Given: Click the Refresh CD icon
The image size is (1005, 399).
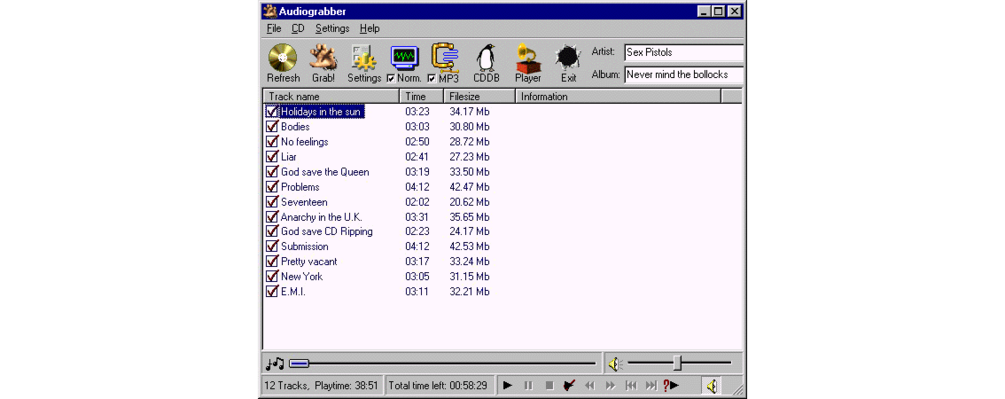Looking at the screenshot, I should [282, 59].
